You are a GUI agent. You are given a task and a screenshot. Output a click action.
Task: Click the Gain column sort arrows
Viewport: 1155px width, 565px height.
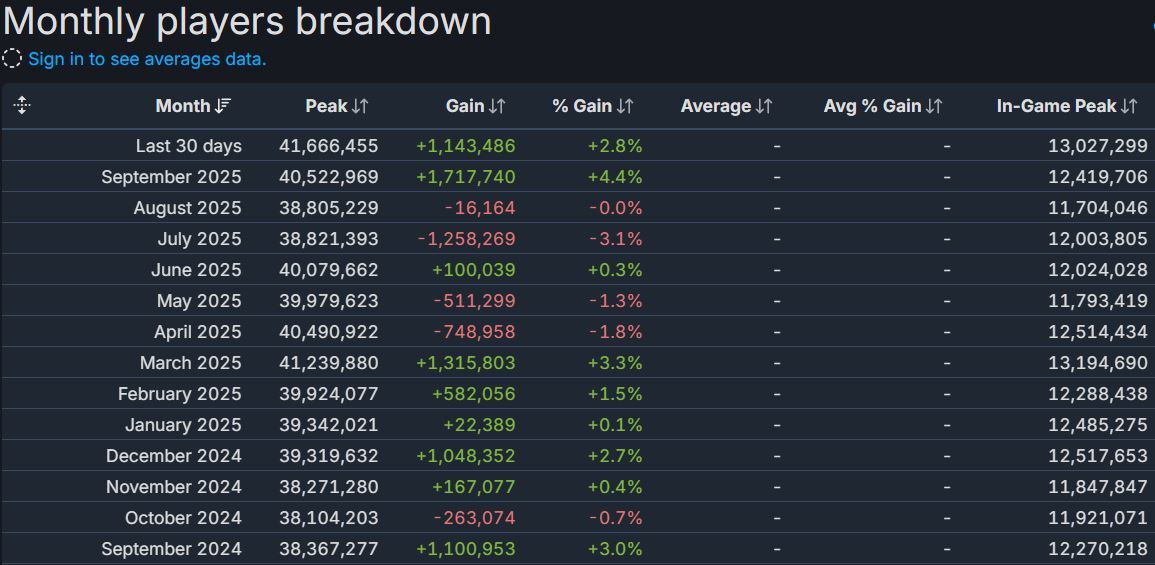pos(497,106)
